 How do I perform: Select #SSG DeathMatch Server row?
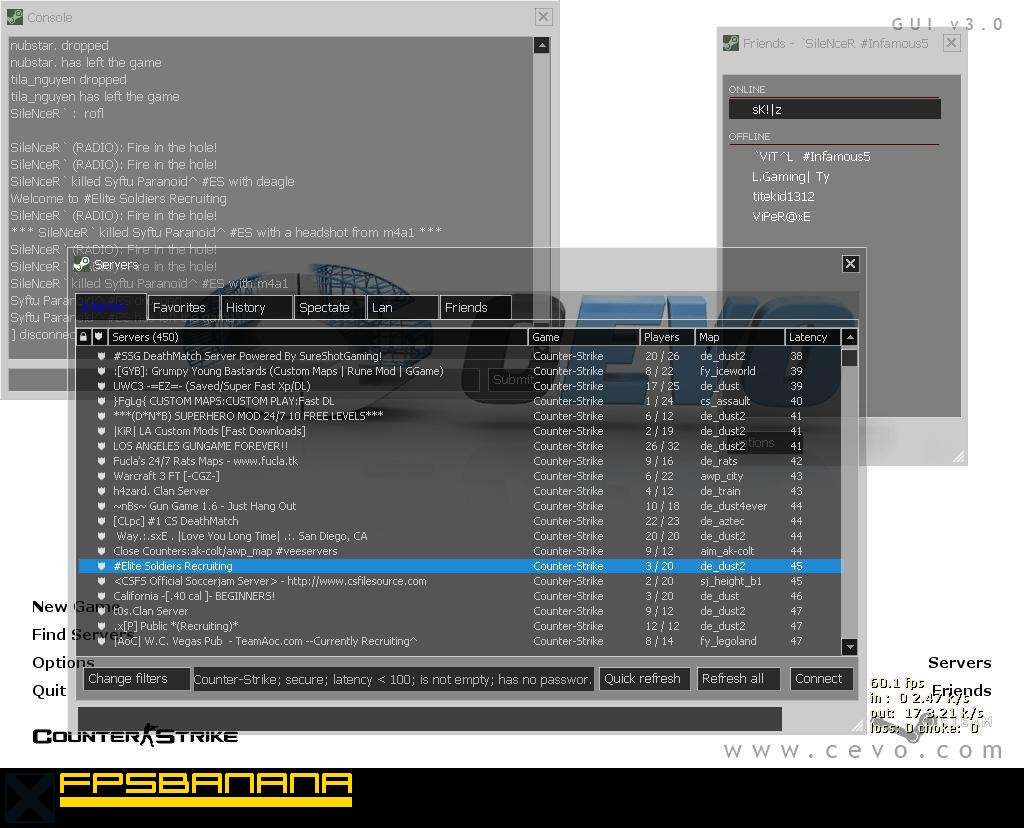point(460,356)
